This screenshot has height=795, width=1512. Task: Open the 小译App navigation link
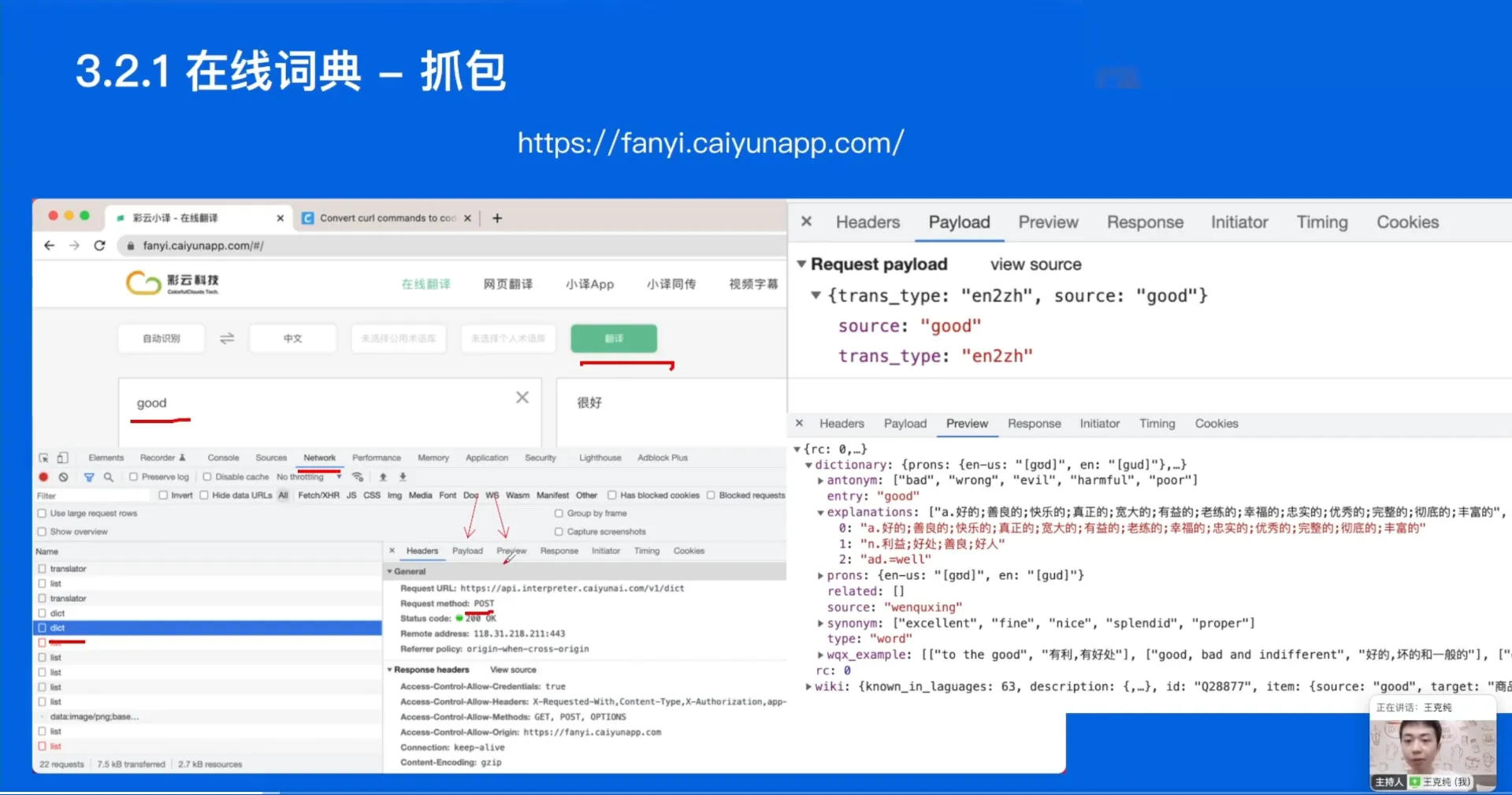pyautogui.click(x=589, y=284)
